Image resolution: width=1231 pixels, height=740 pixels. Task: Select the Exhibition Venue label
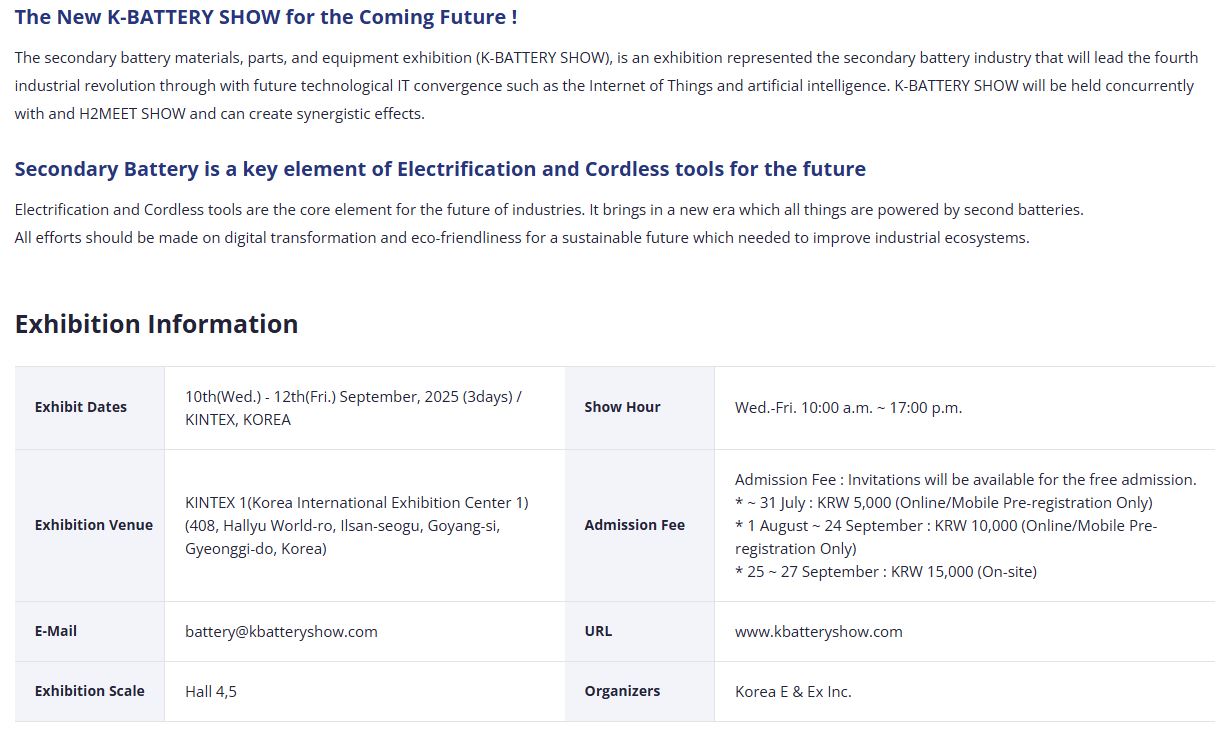tap(94, 525)
